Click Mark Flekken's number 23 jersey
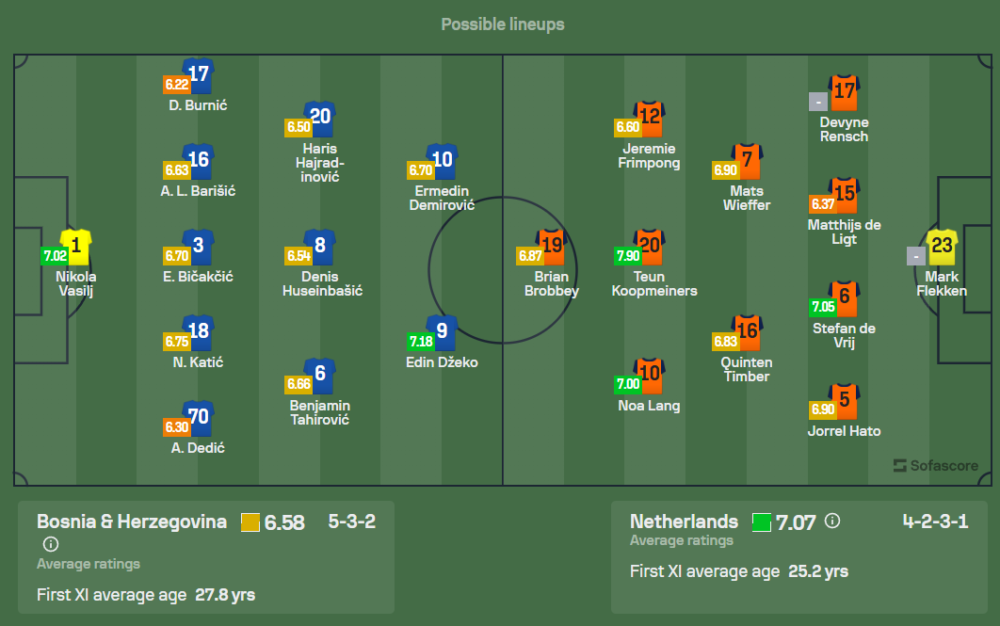1000x626 pixels. 942,247
